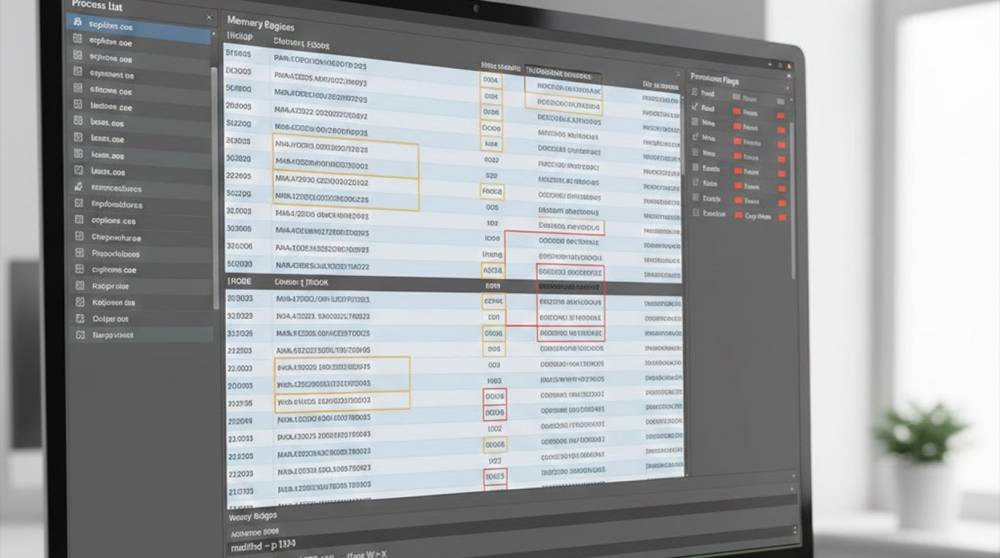Toggle the last checkbox in the Permission Flags list

(x=696, y=212)
